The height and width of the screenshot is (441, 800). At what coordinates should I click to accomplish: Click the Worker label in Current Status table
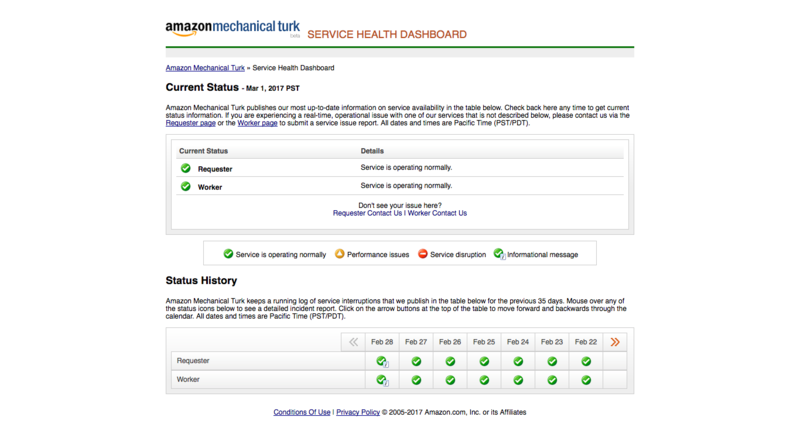[210, 187]
